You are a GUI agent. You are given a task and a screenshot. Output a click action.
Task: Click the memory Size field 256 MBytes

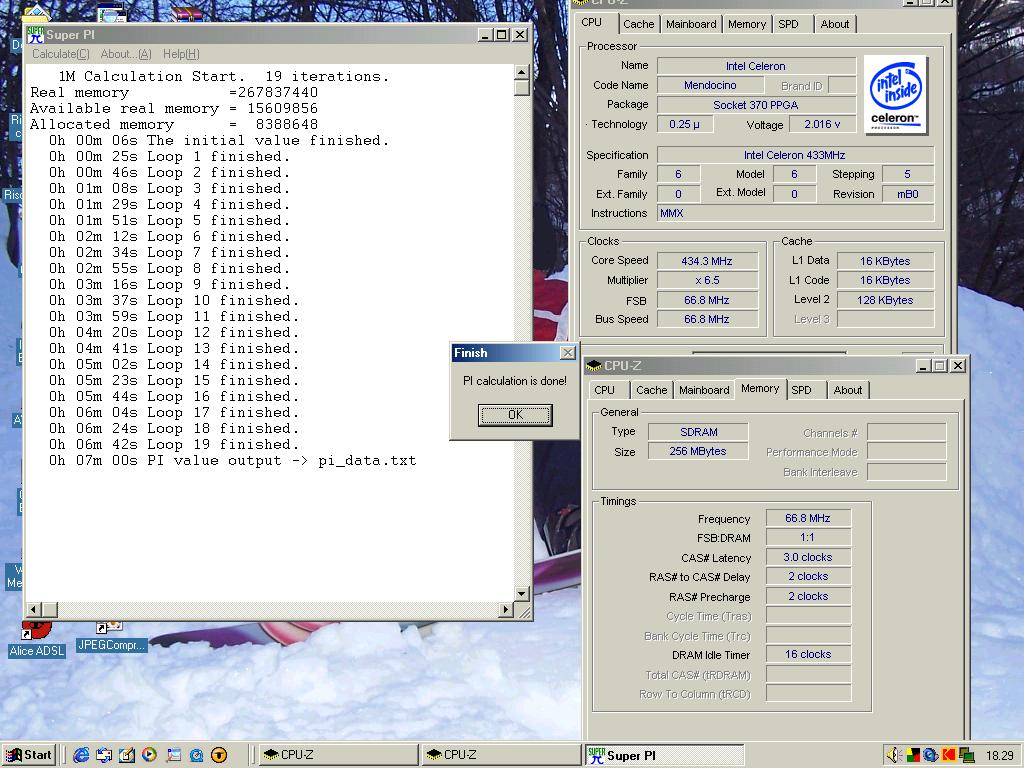pyautogui.click(x=698, y=451)
